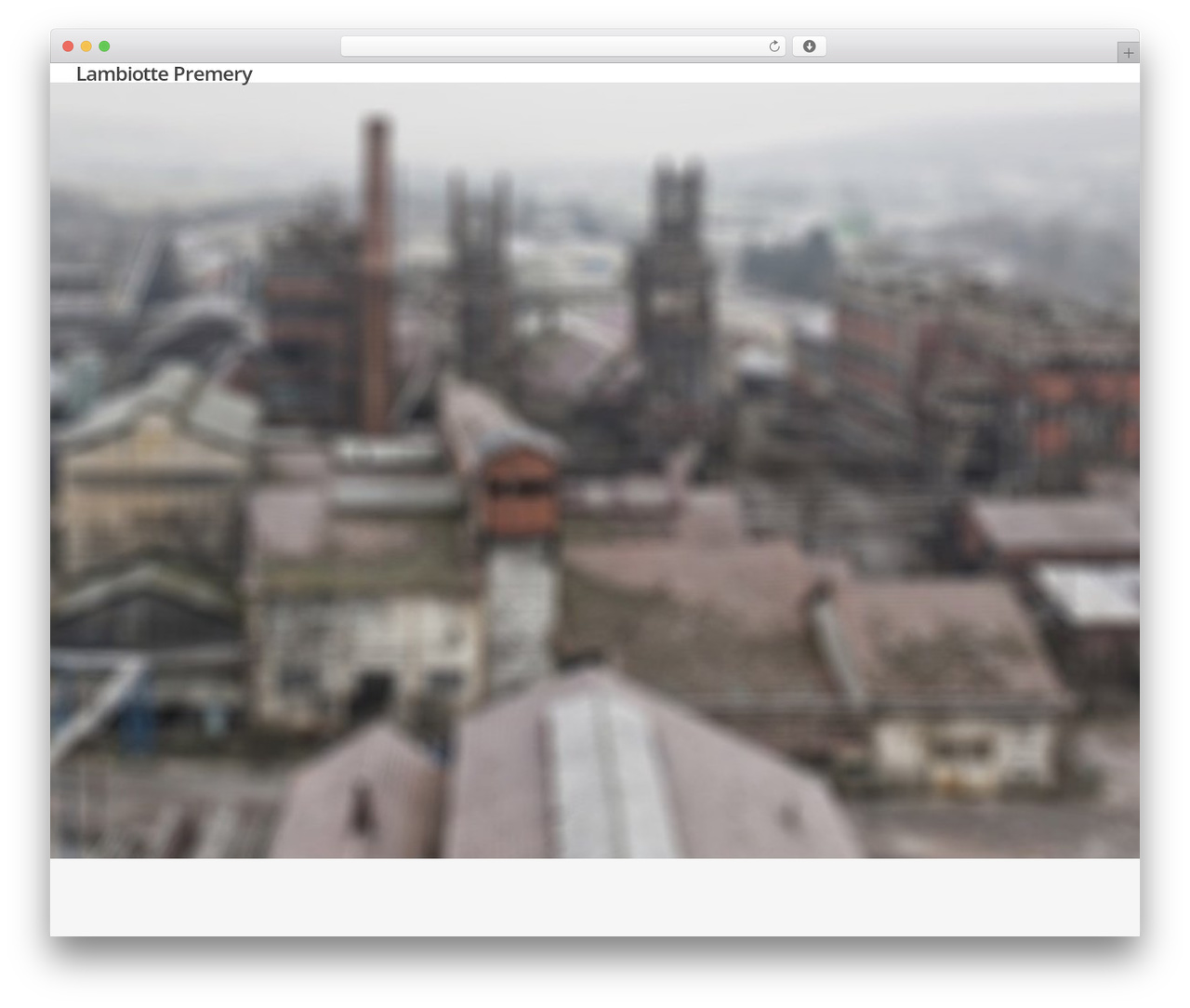Close the window with the red button

[x=68, y=46]
